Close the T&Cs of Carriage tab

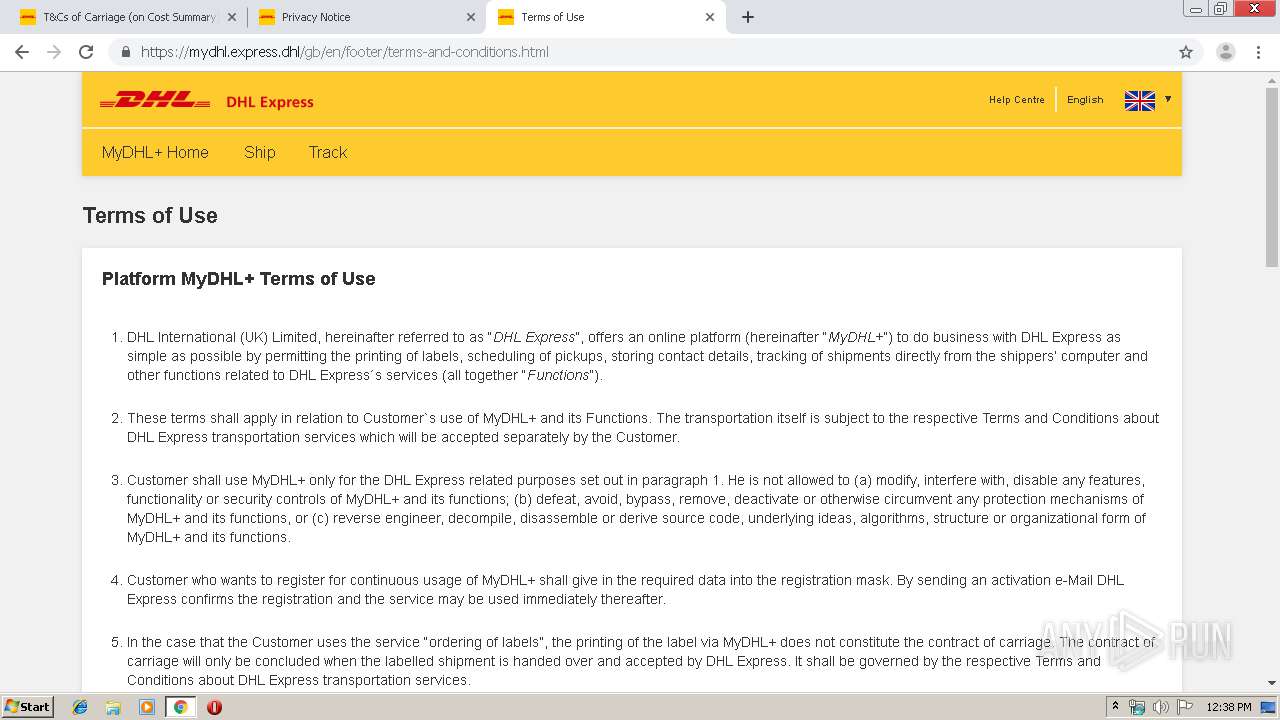[x=232, y=17]
